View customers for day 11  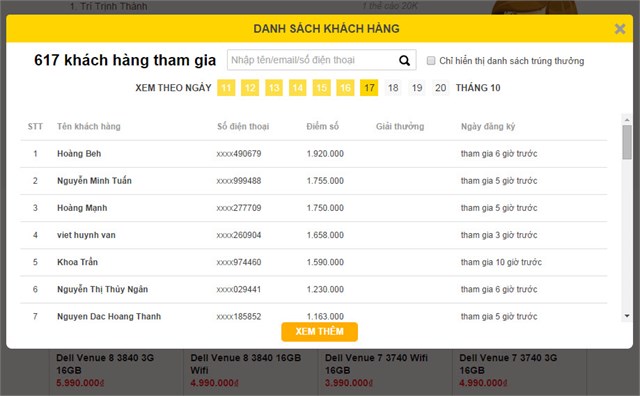[x=226, y=88]
